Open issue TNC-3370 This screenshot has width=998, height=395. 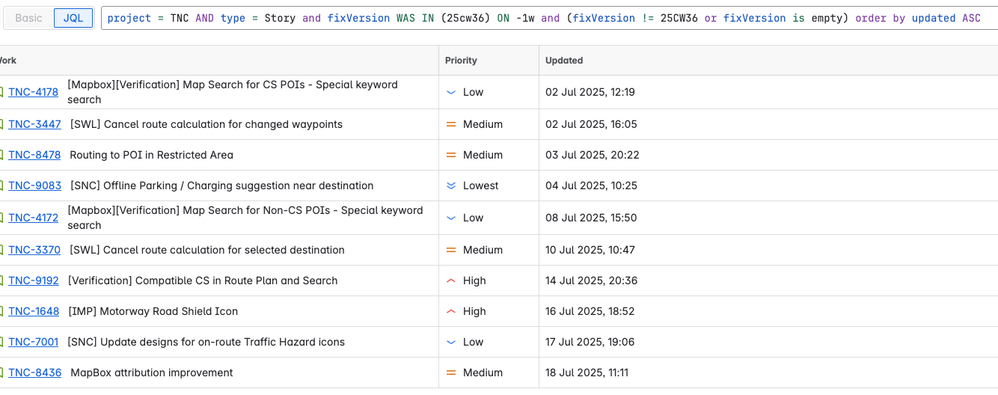[34, 250]
